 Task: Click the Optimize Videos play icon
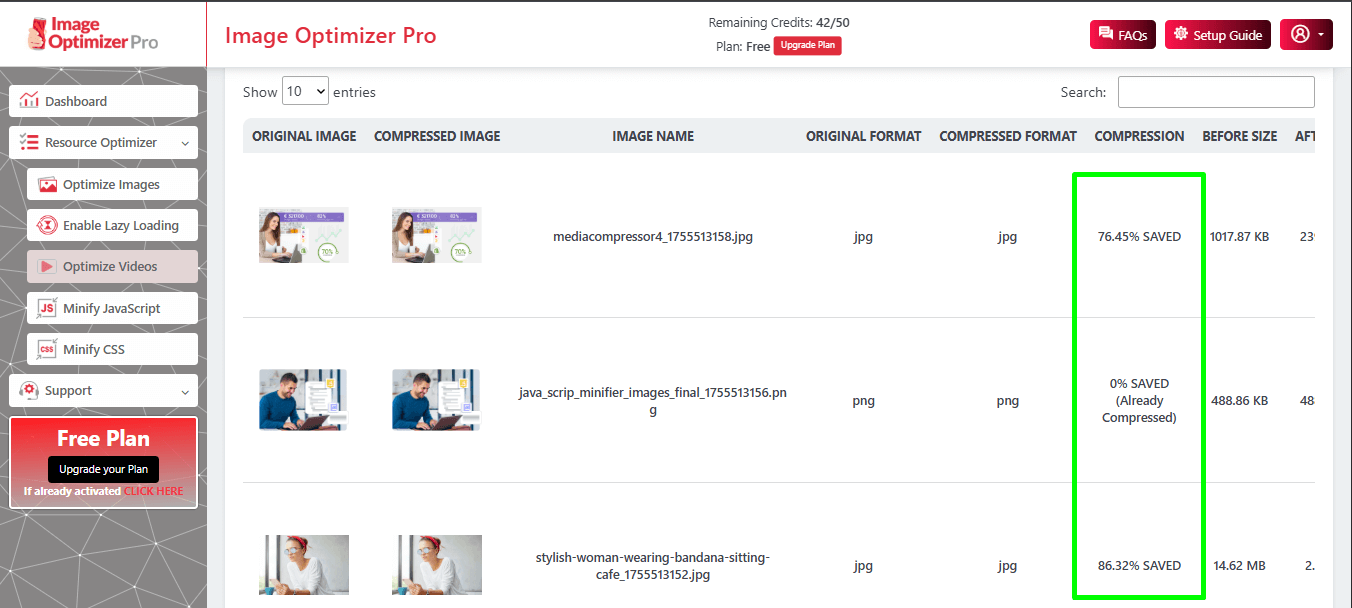pos(47,266)
